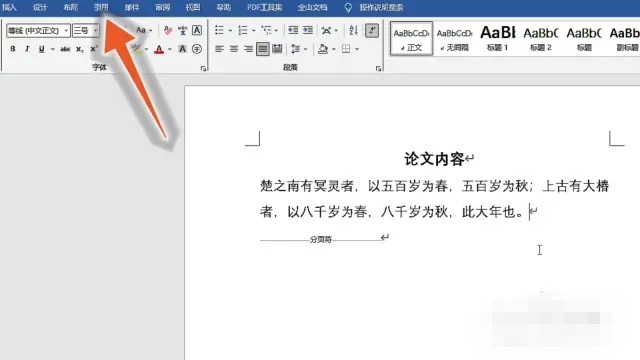This screenshot has width=640, height=360.
Task: Open paragraph dialog launcher
Action: 379,69
